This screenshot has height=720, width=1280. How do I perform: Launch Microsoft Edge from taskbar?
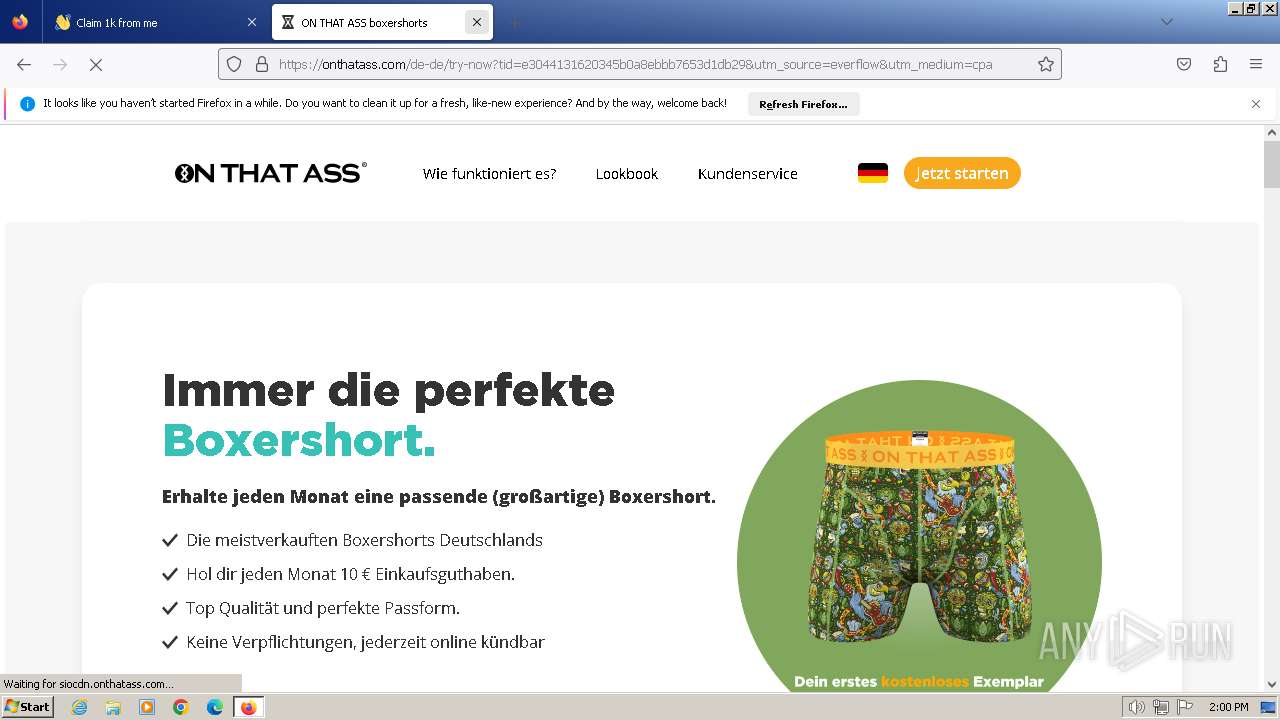tap(215, 707)
